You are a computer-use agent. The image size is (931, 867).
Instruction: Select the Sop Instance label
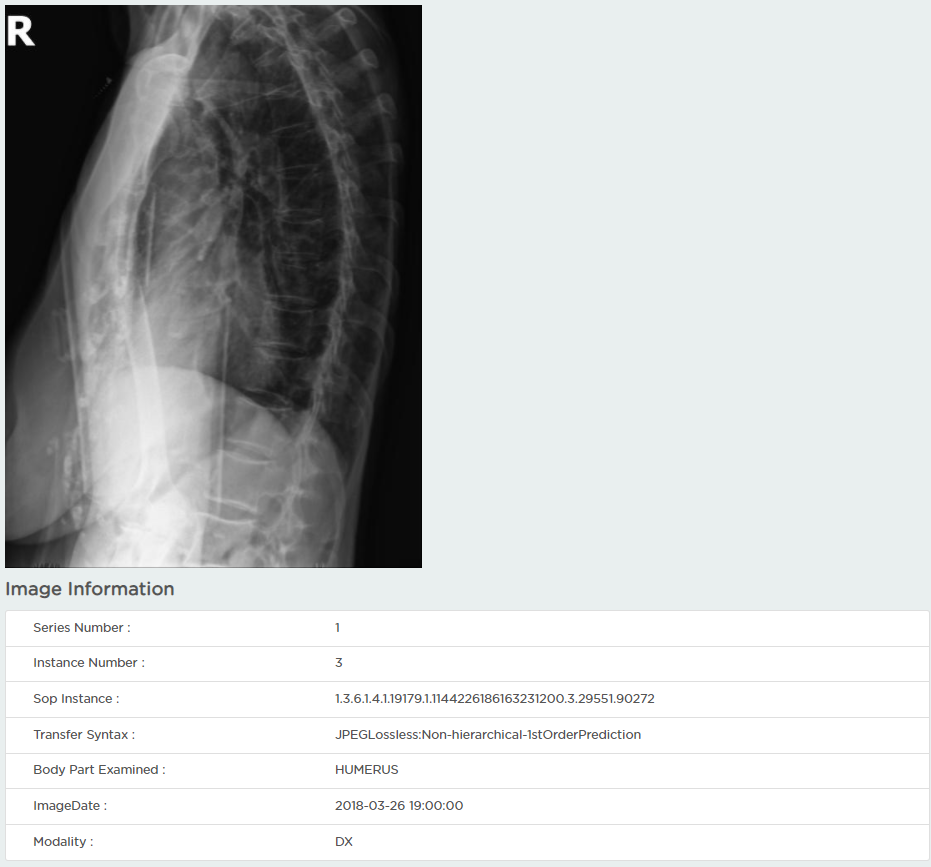coord(76,699)
